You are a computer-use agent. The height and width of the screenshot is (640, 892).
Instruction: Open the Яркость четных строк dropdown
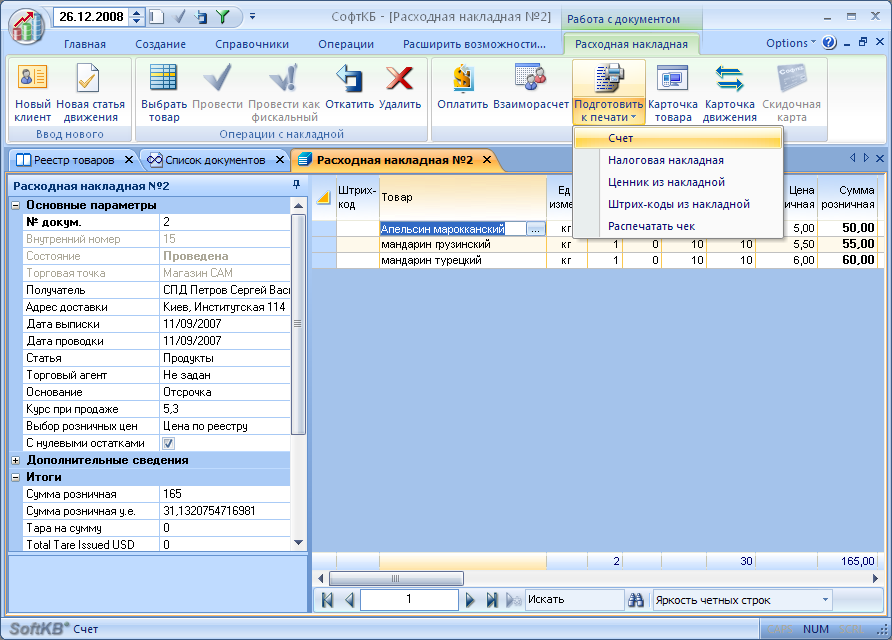click(x=825, y=600)
